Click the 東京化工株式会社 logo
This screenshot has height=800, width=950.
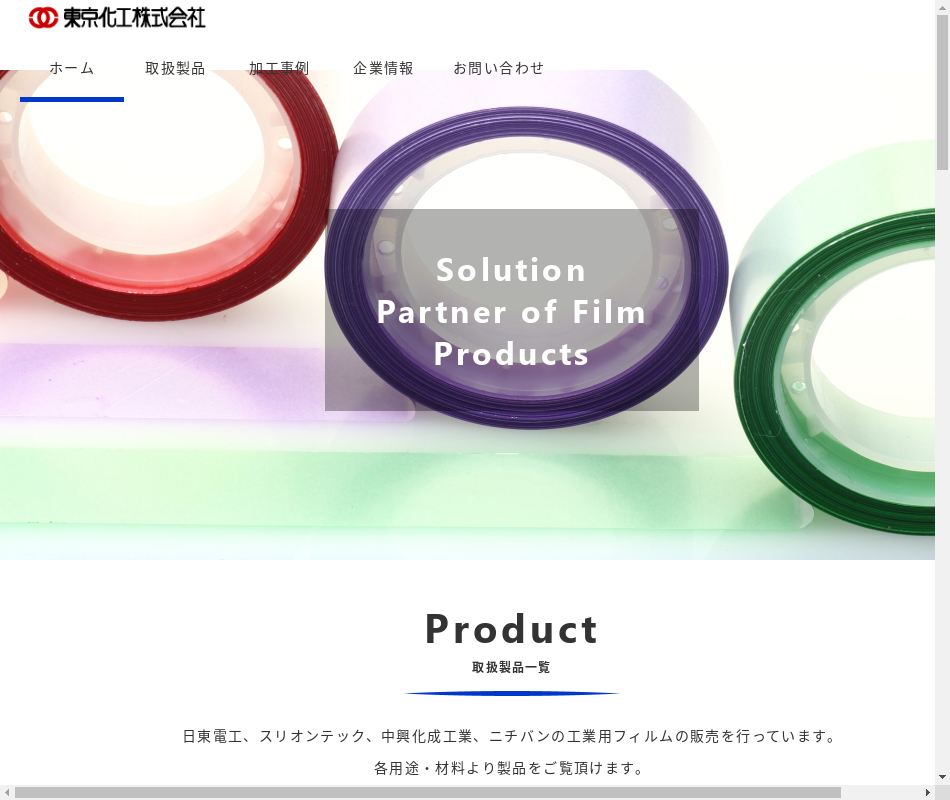[117, 18]
